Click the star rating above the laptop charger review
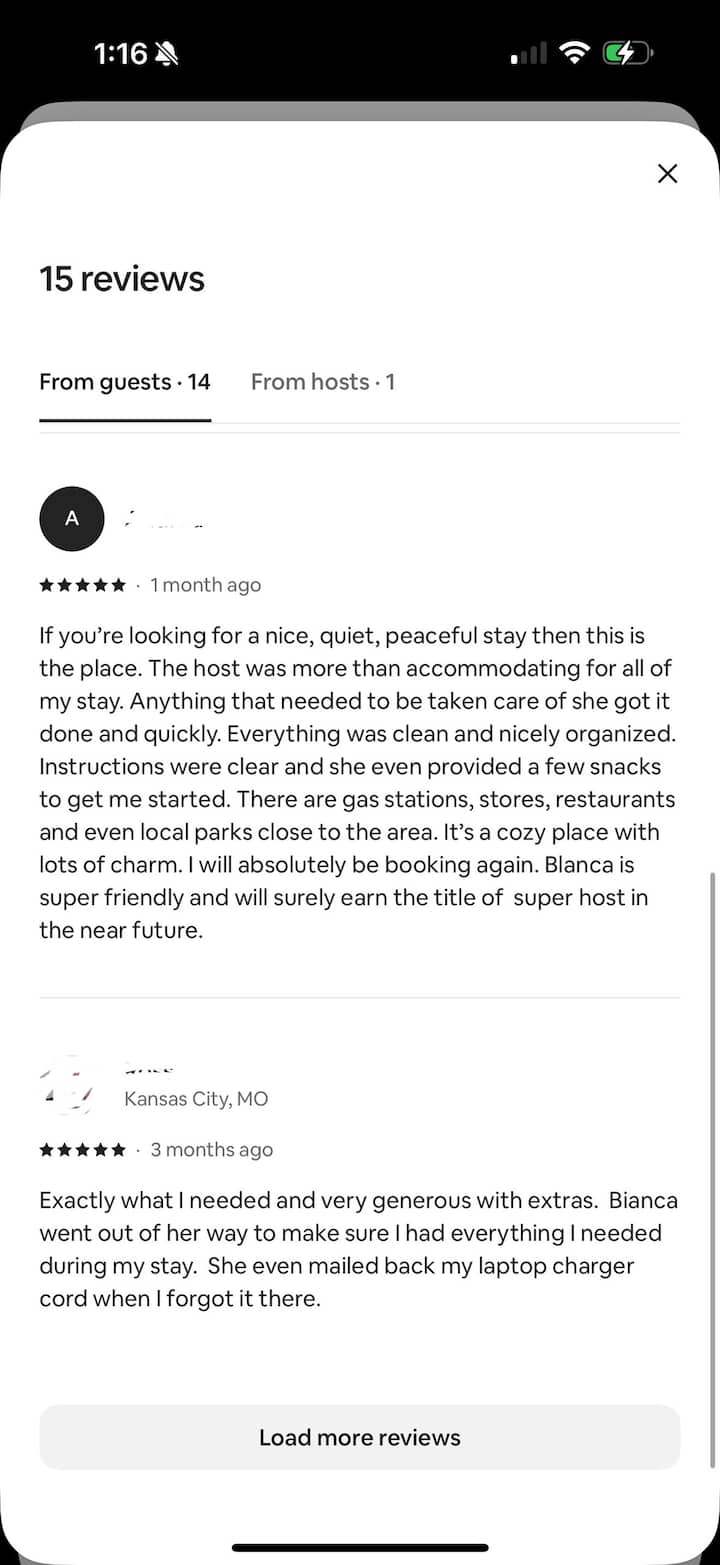The width and height of the screenshot is (720, 1565). coord(83,1150)
